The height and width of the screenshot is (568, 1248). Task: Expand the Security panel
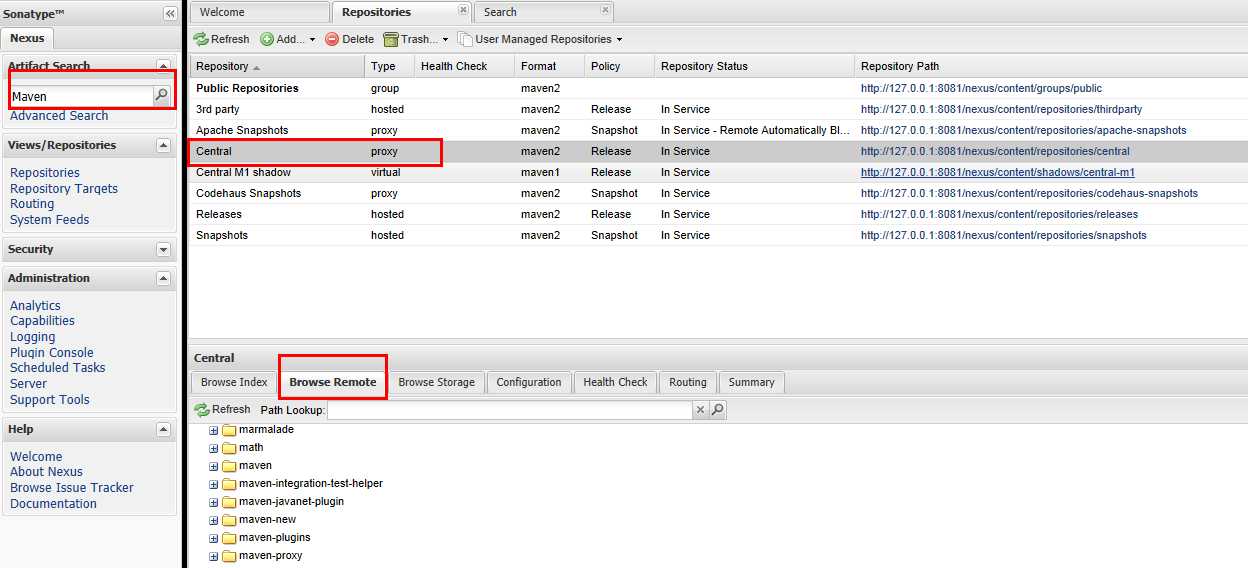(164, 250)
